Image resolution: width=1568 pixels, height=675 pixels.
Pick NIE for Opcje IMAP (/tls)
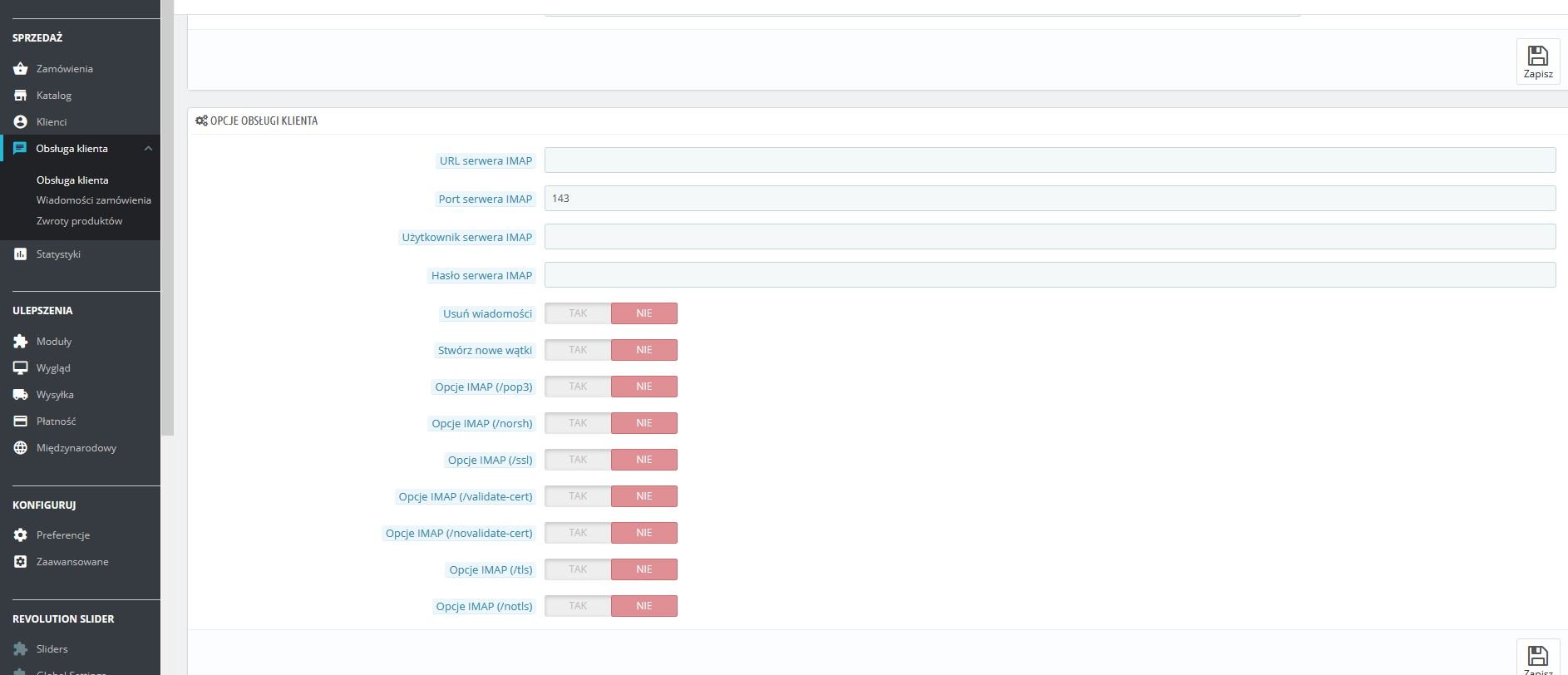coord(644,569)
